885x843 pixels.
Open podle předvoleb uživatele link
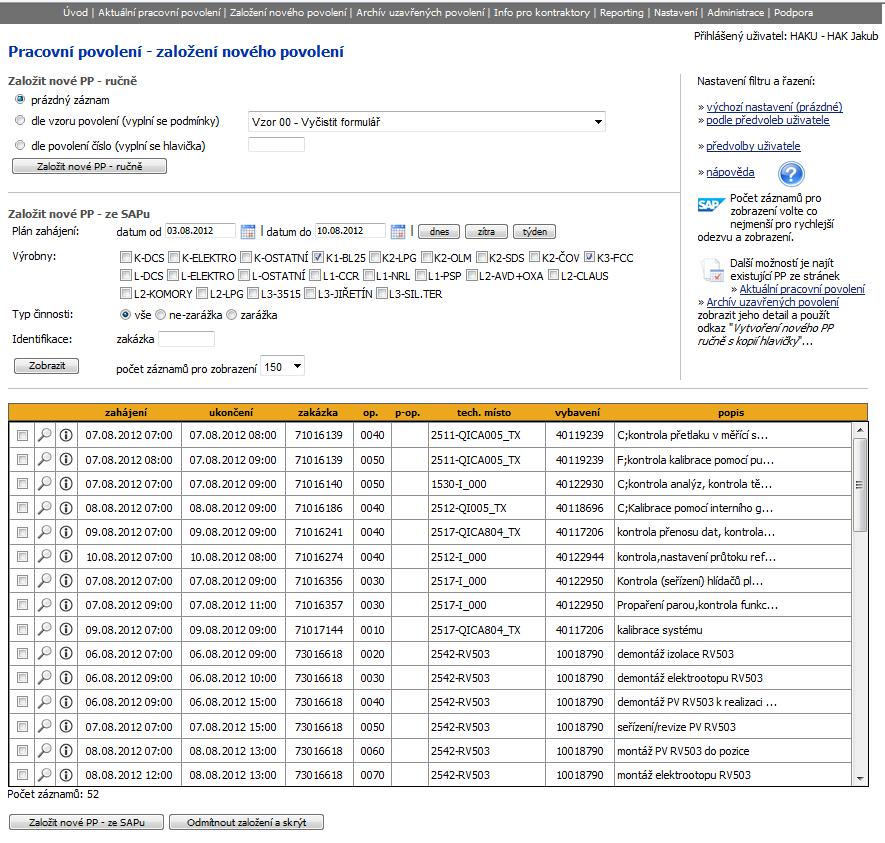tap(768, 120)
